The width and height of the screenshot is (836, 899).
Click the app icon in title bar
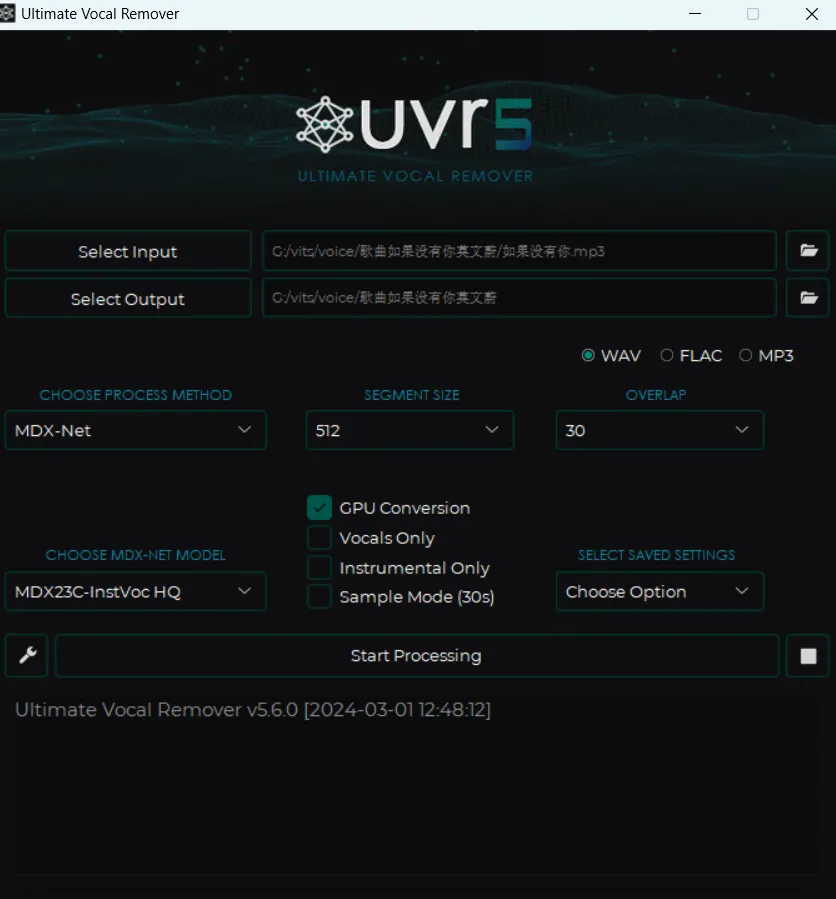point(7,14)
